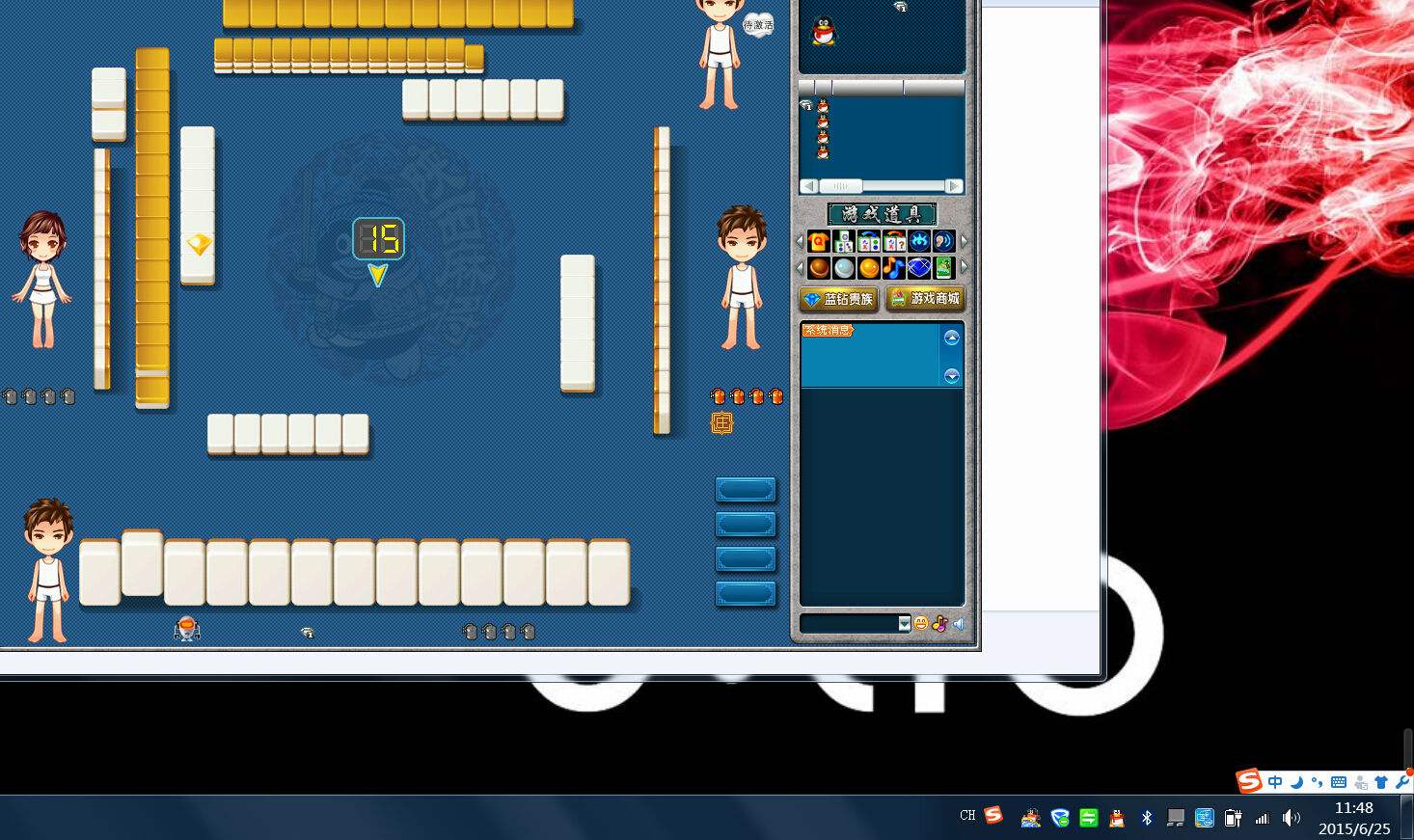Click the orange dealer badge near right player
The width and height of the screenshot is (1414, 840).
(x=721, y=422)
